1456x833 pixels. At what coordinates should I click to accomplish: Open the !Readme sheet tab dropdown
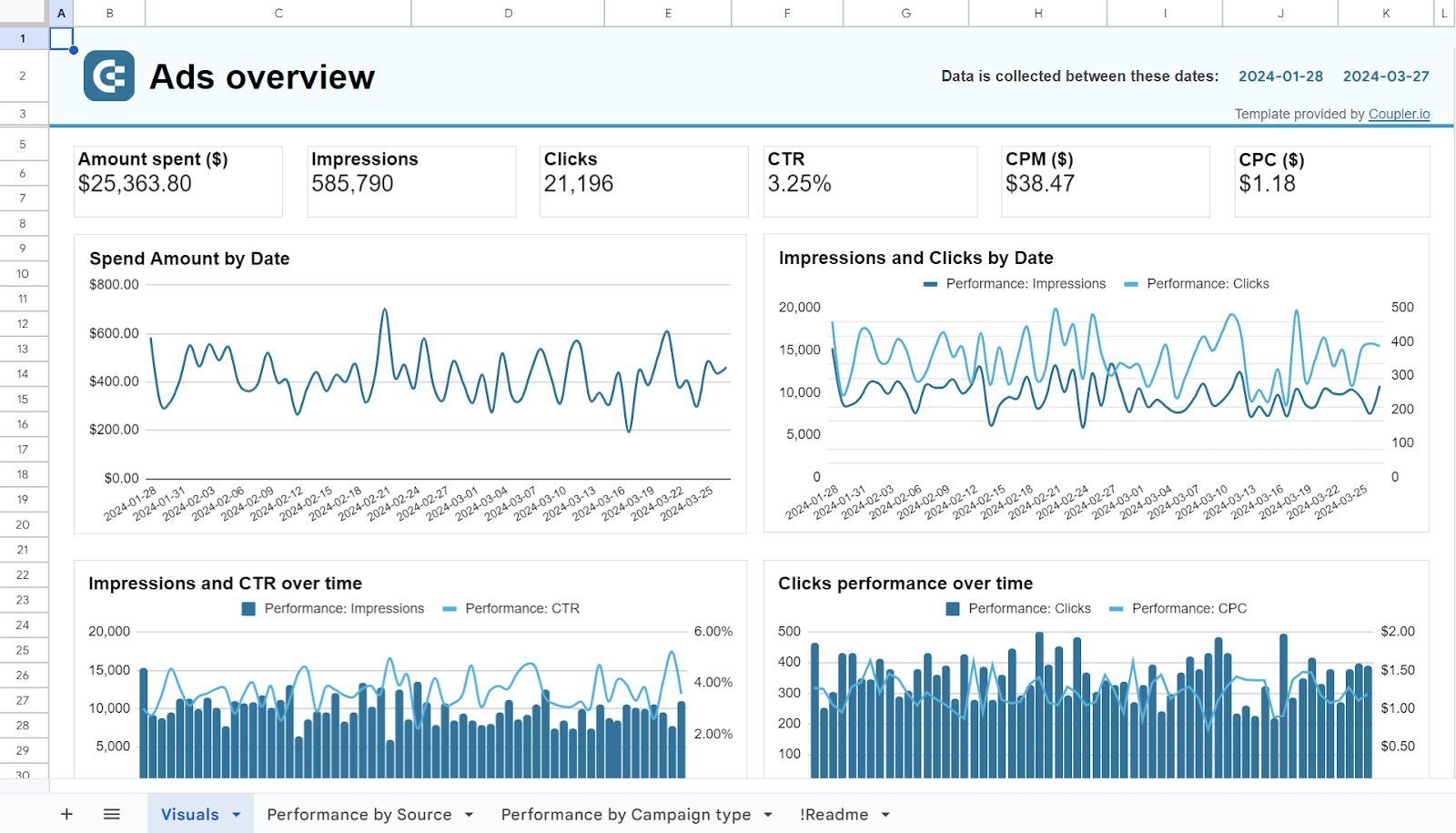click(x=885, y=814)
